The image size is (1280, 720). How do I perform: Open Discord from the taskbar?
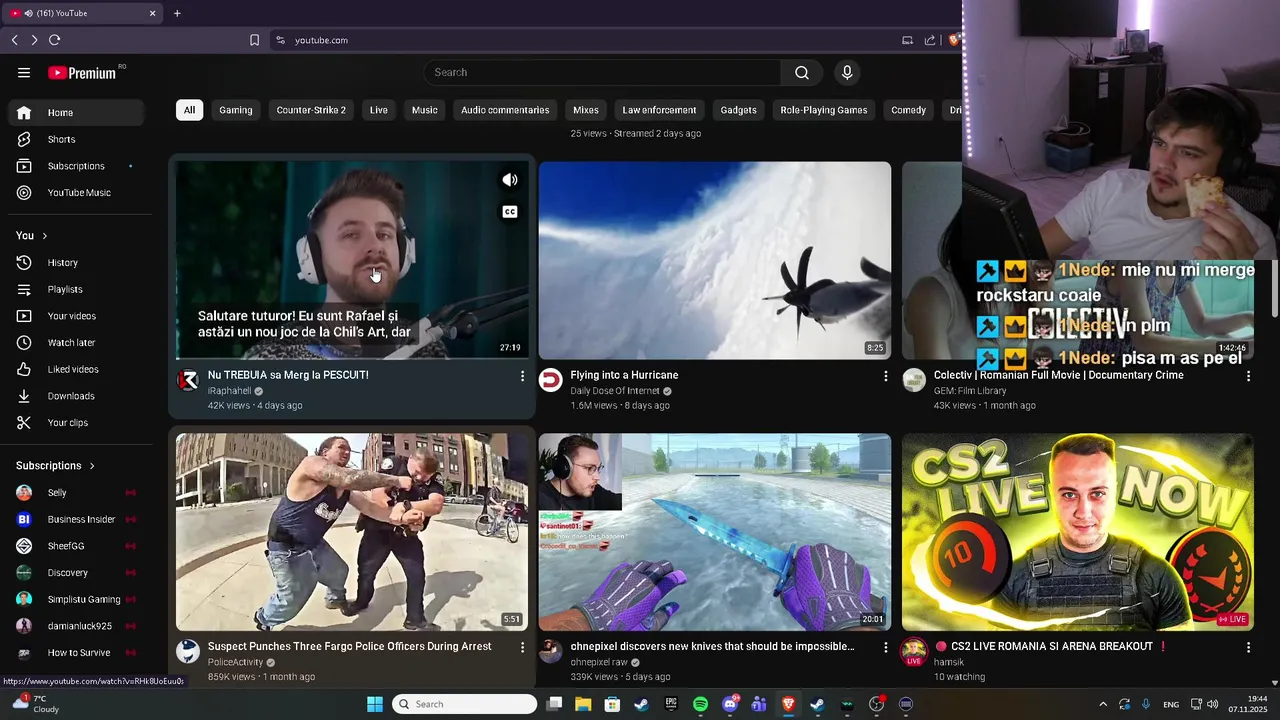730,704
